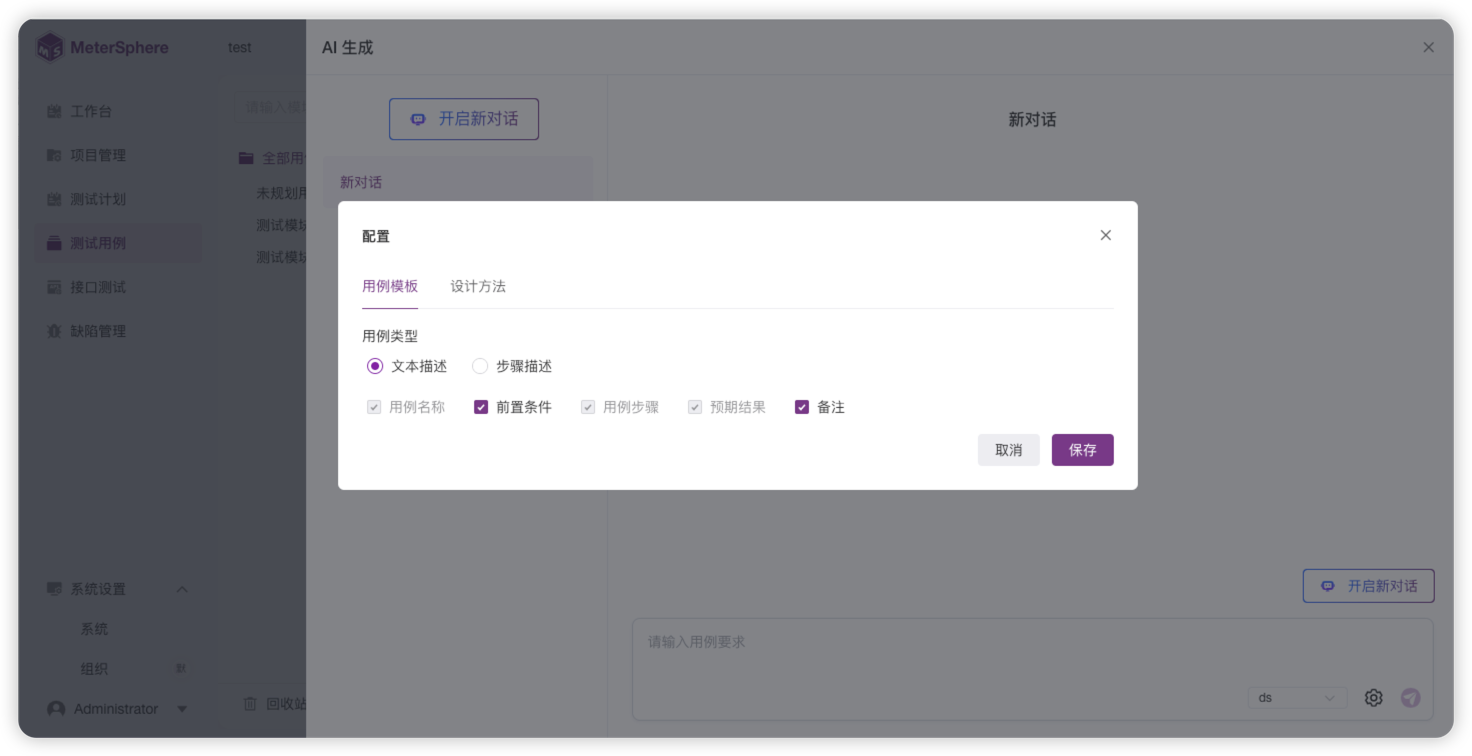Select the 测试用例 sidebar icon

point(54,243)
